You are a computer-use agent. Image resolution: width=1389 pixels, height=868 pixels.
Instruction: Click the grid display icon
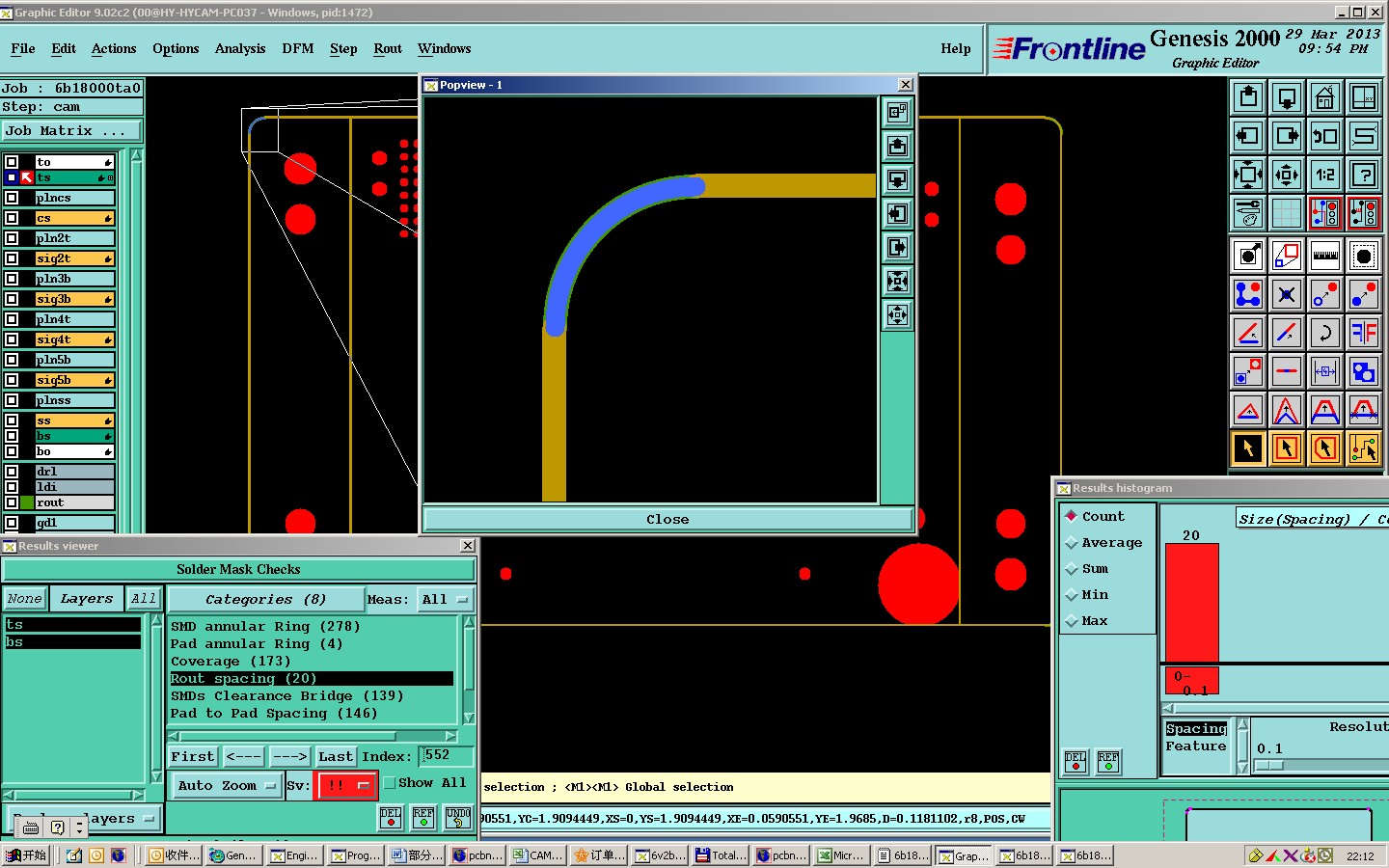1286,213
